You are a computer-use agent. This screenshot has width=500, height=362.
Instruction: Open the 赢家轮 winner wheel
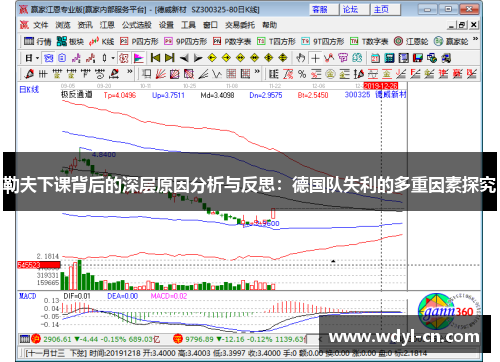point(451,41)
